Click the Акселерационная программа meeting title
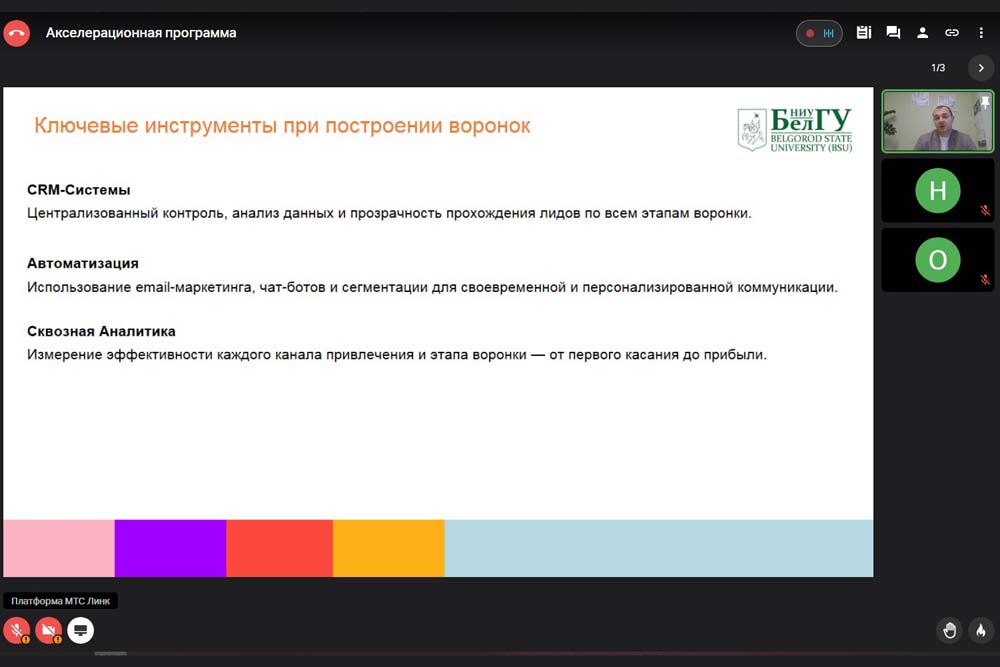 (x=141, y=33)
